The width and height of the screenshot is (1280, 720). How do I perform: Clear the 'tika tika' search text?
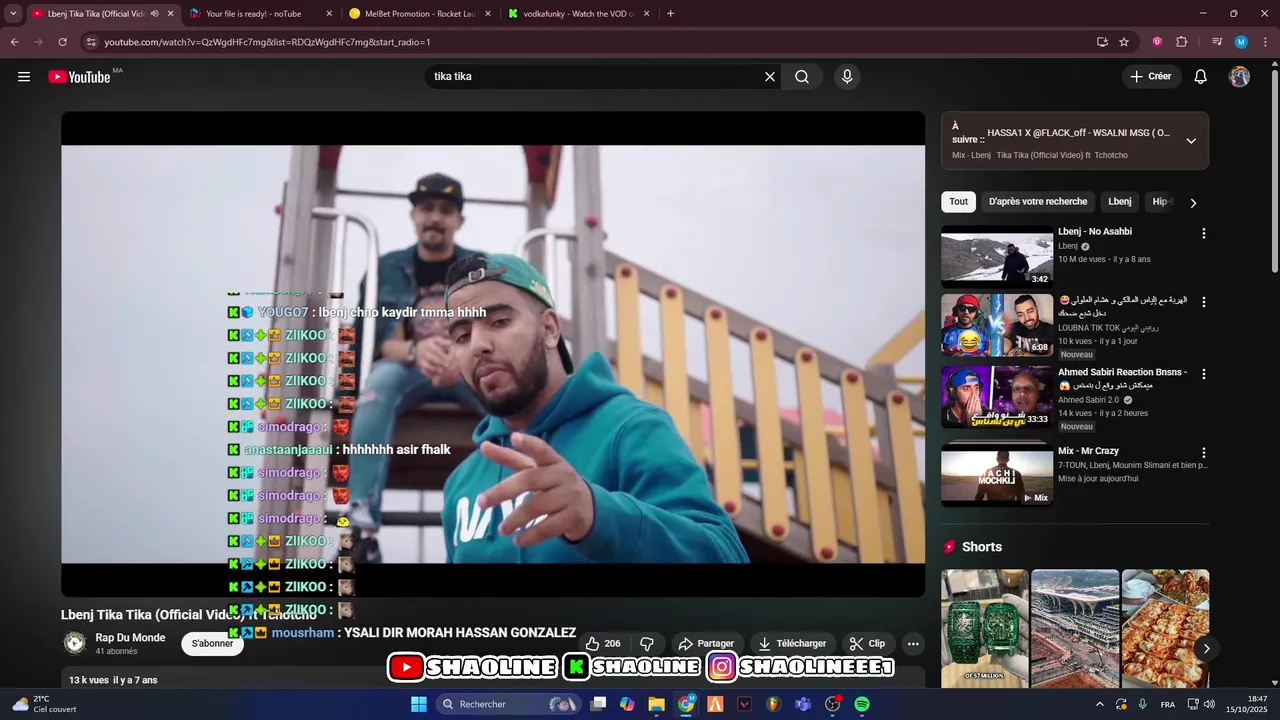(x=770, y=77)
